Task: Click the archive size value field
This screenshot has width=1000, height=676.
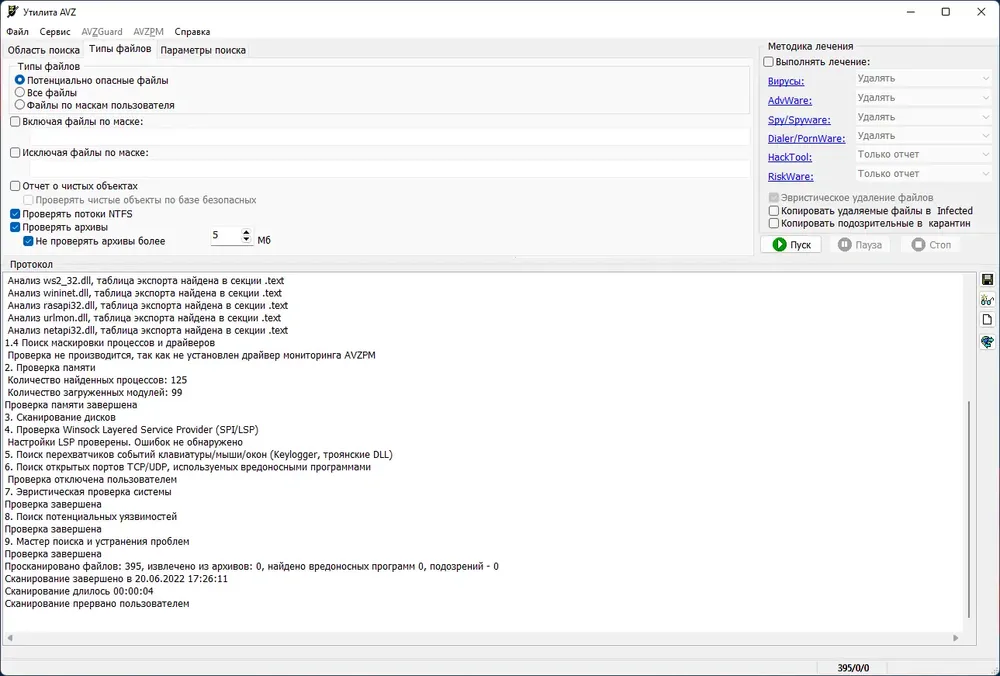Action: click(226, 236)
